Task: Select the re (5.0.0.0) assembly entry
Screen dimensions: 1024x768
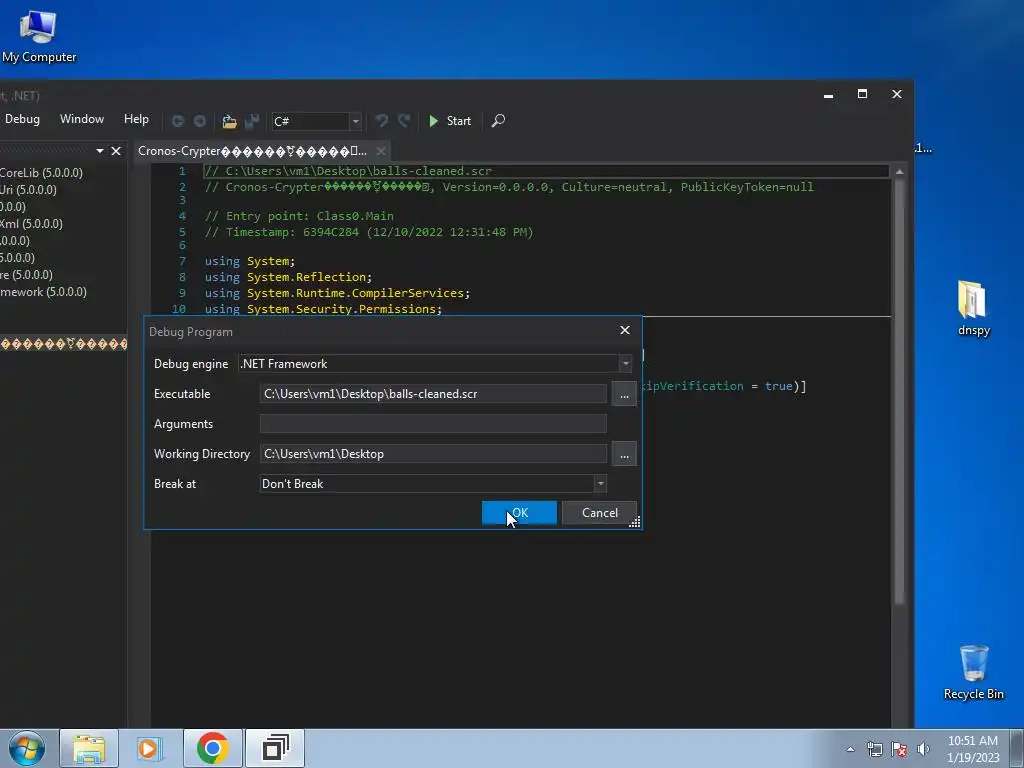Action: (x=26, y=275)
